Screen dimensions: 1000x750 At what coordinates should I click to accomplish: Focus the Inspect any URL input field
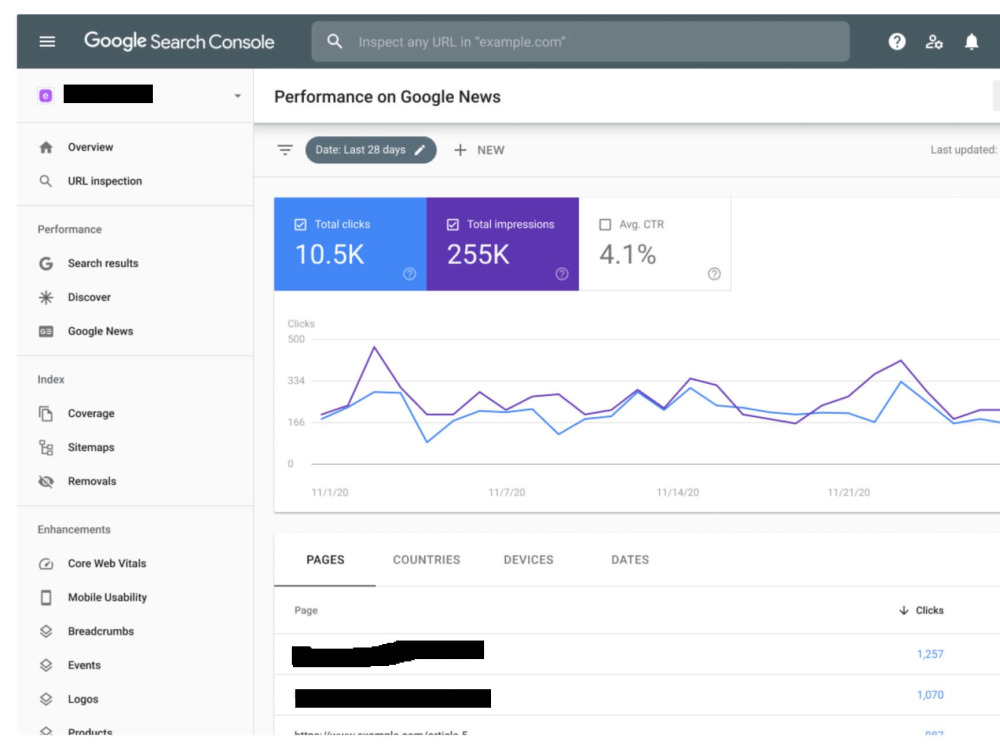click(580, 41)
